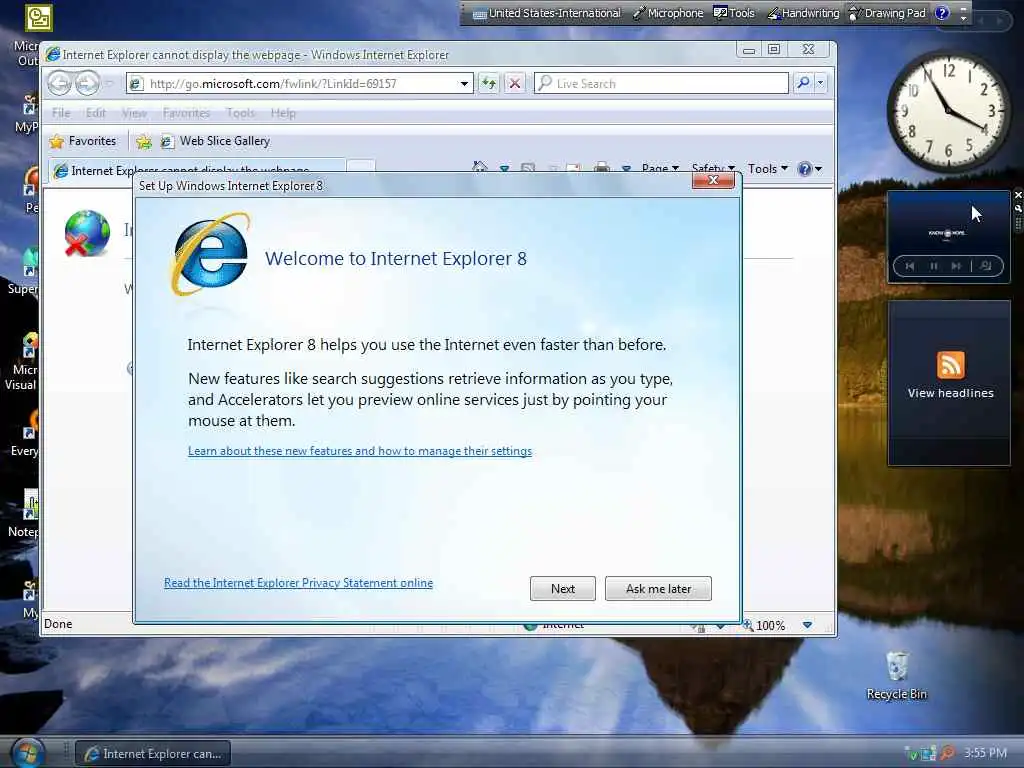Screen dimensions: 1024x768
Task: Click the system clock 3:55 PM
Action: click(985, 753)
